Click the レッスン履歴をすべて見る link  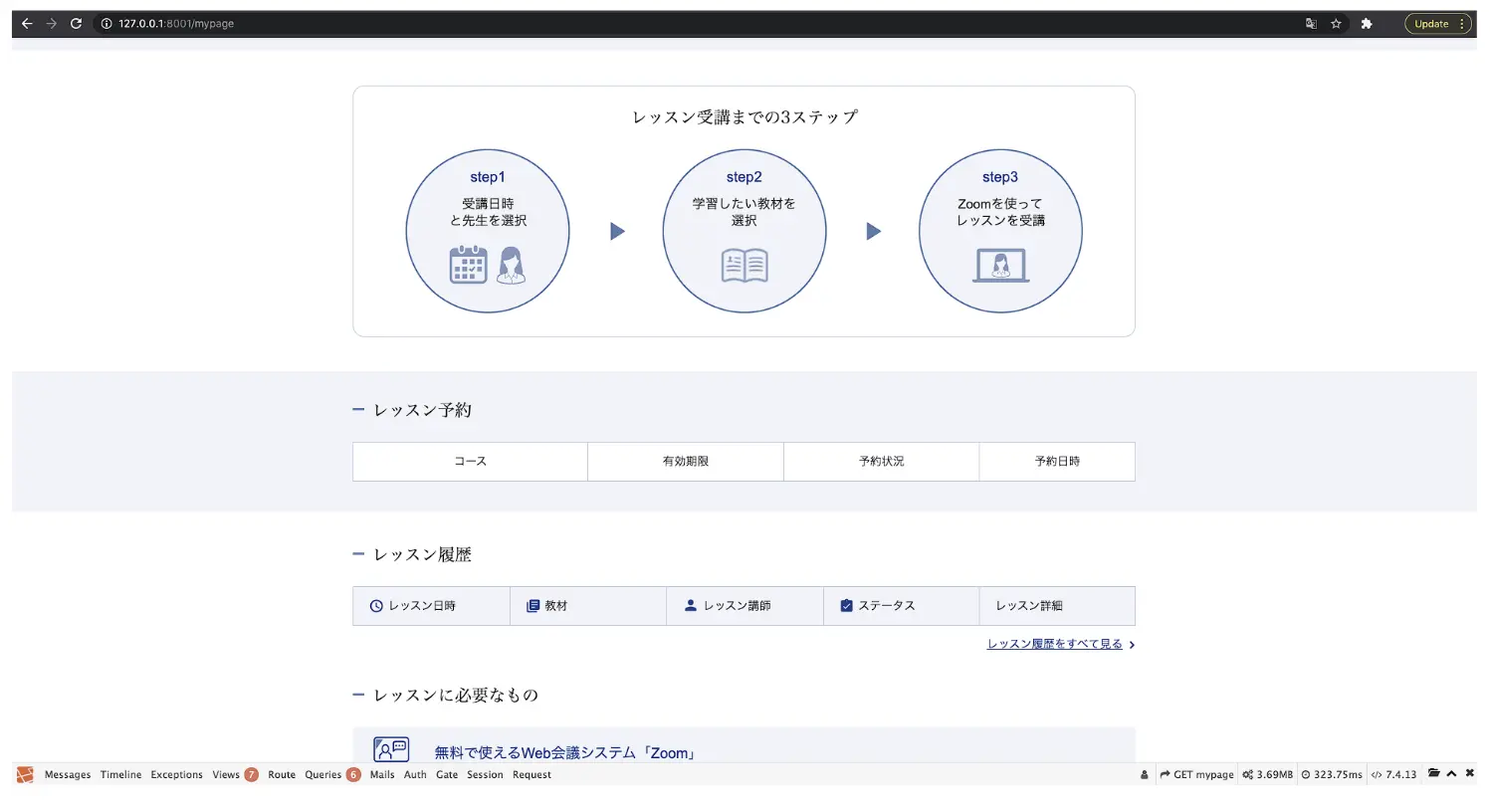click(1054, 644)
